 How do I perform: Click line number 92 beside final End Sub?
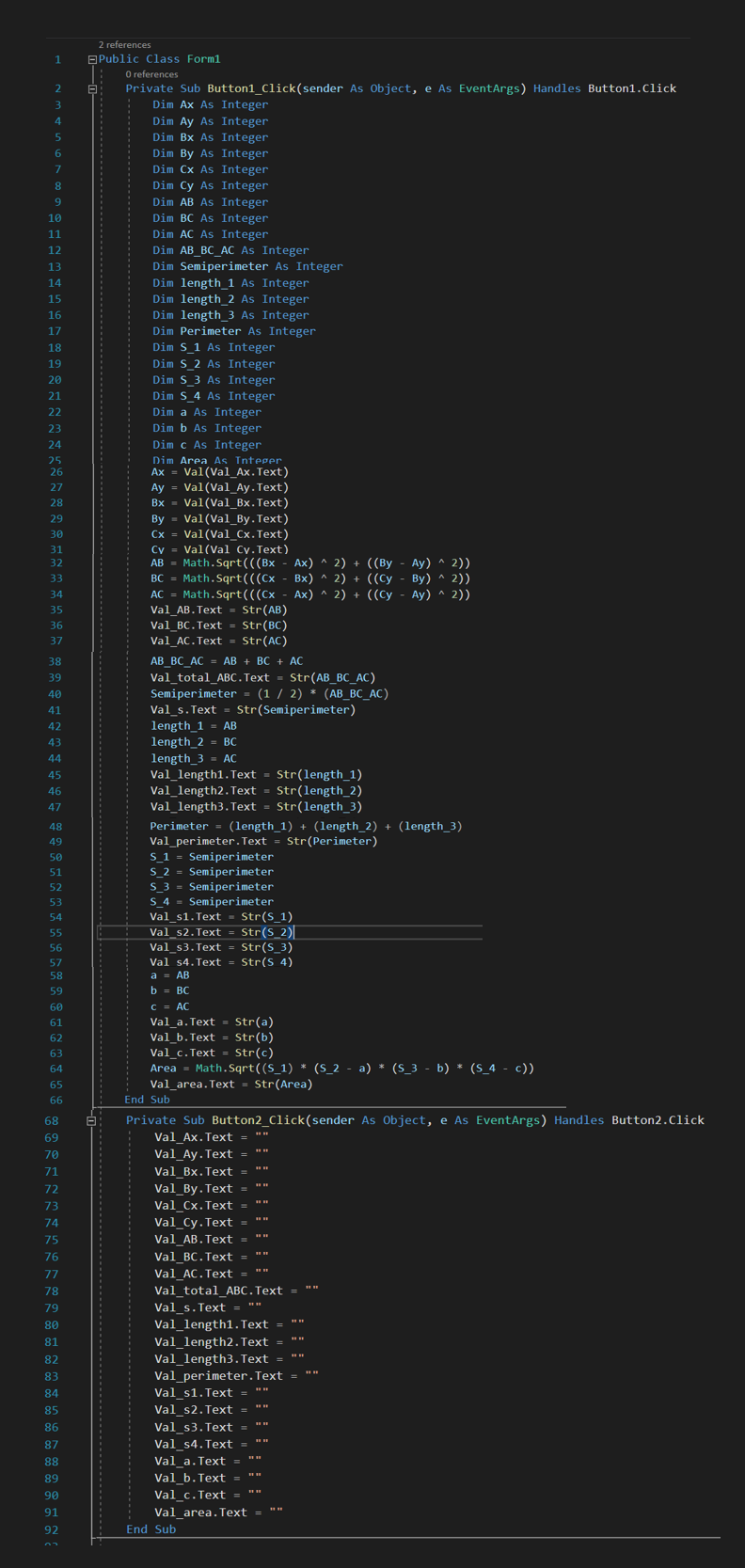[51, 1529]
